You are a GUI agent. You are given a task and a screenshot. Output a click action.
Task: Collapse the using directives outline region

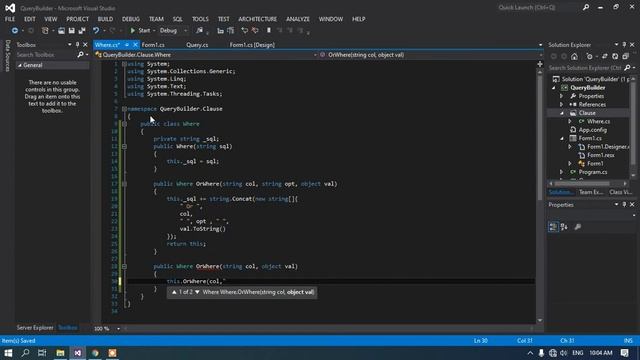124,64
